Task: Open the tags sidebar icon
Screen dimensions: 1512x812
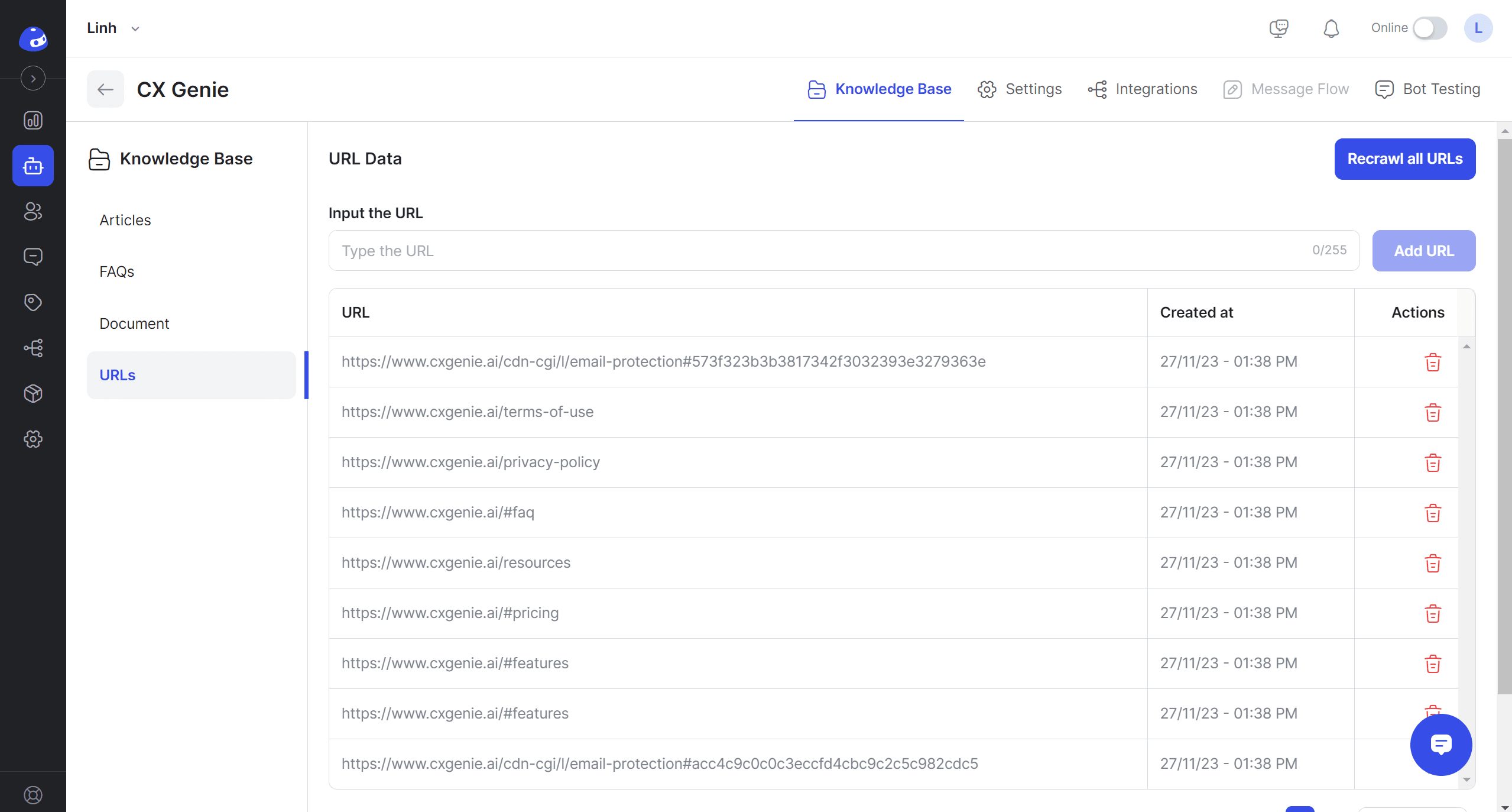Action: tap(33, 302)
